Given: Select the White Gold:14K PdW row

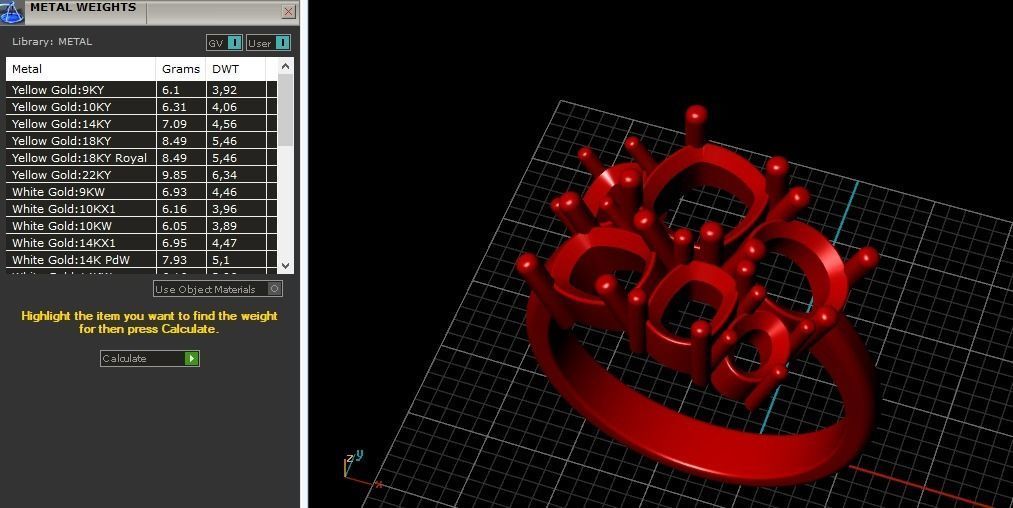Looking at the screenshot, I should coord(141,260).
